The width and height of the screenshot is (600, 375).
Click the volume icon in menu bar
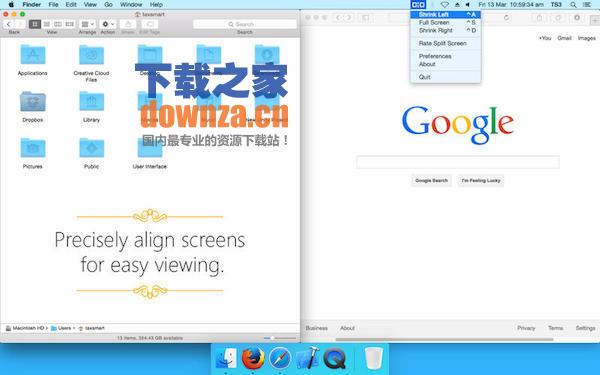click(468, 5)
